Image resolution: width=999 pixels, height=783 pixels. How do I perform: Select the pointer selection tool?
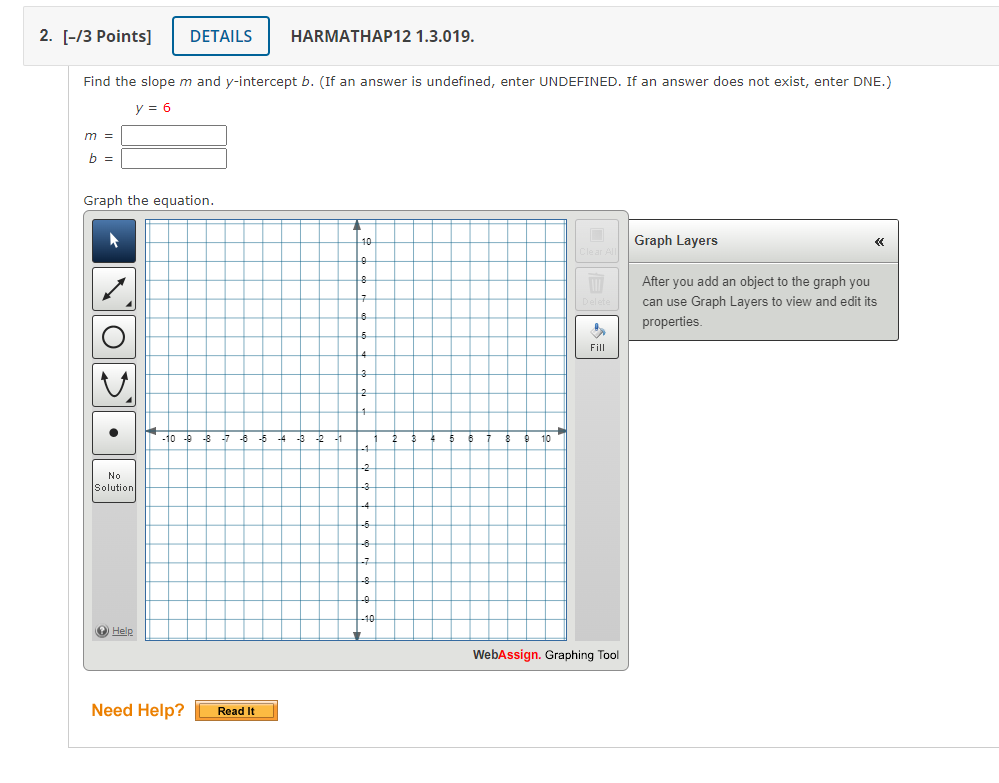(113, 240)
